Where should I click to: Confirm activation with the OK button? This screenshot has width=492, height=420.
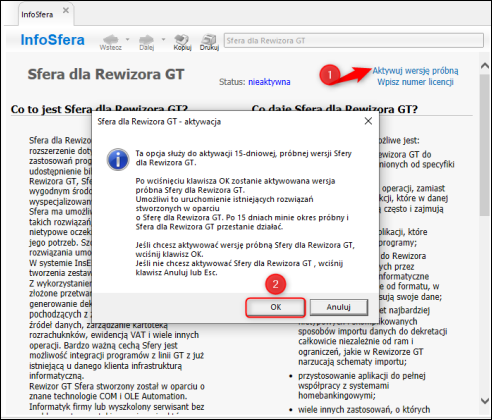click(x=275, y=307)
